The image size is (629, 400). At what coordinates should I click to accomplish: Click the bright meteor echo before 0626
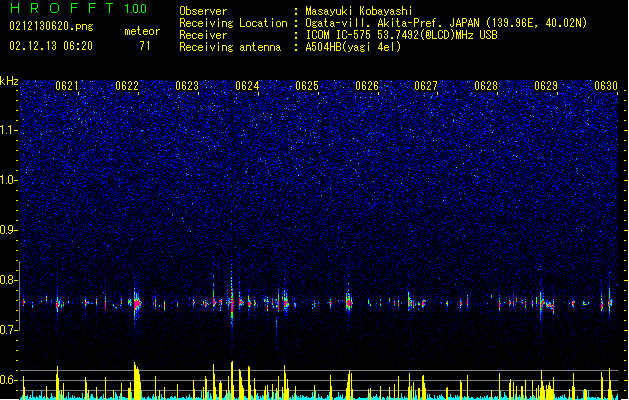[x=349, y=302]
